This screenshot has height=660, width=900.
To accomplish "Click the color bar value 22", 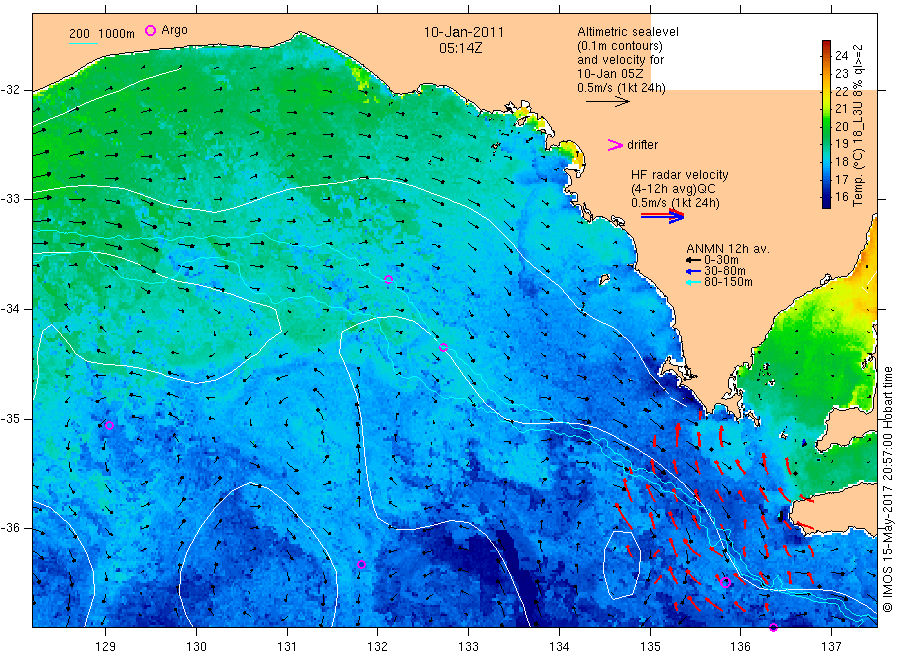I will pos(841,91).
